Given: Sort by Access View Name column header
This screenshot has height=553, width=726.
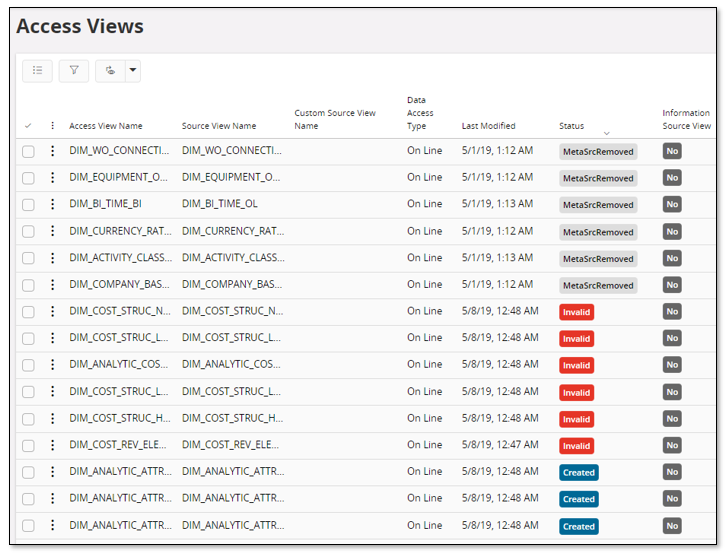Looking at the screenshot, I should 106,126.
